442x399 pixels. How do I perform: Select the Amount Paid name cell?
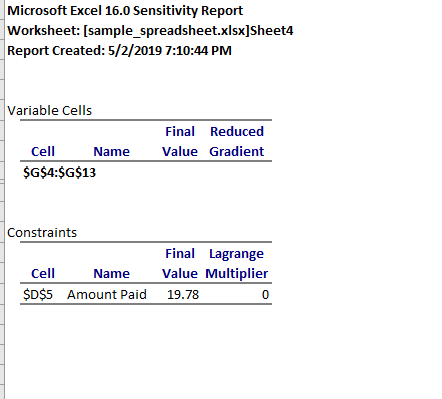(x=107, y=295)
